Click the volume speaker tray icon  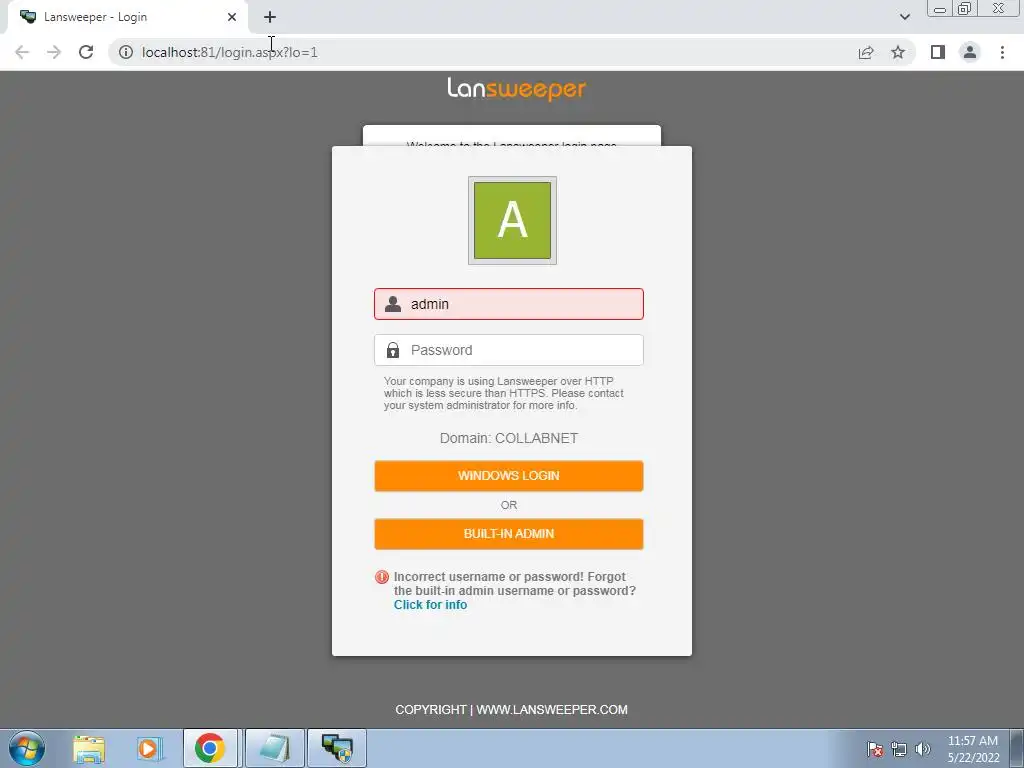click(x=923, y=749)
